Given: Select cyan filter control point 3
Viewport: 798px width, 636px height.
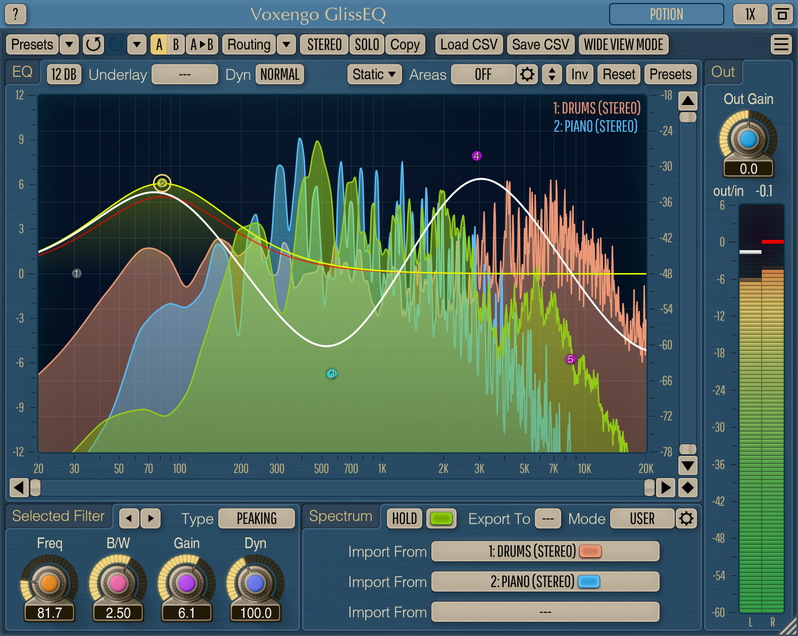Looking at the screenshot, I should click(332, 374).
